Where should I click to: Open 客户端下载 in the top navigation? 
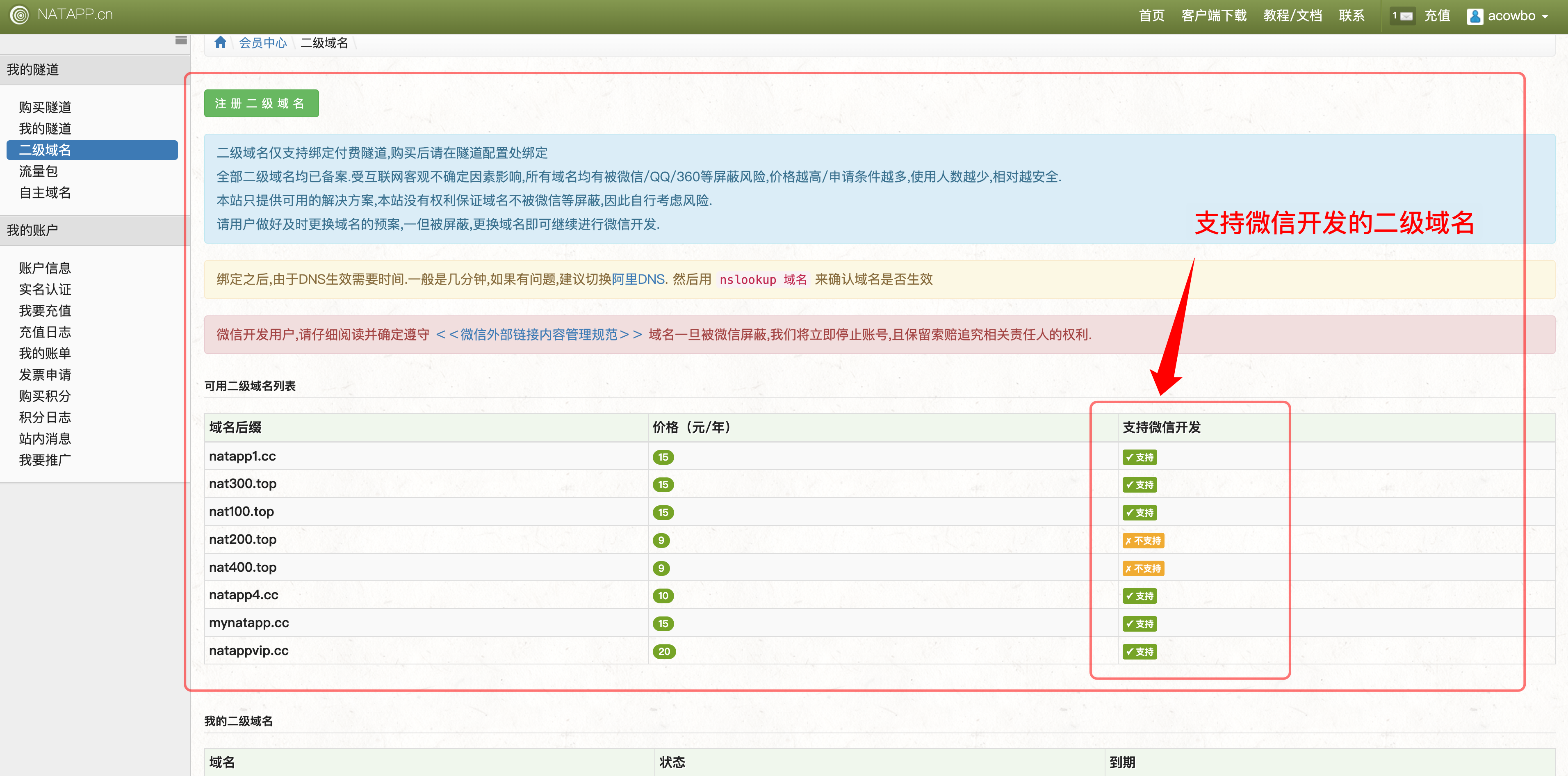click(x=1214, y=16)
